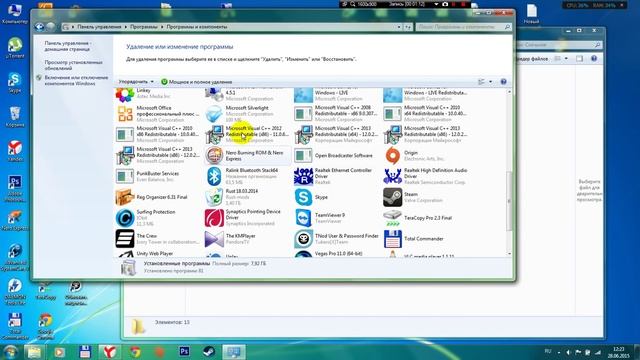The image size is (640, 360).
Task: Open Yandex browser from taskbar
Action: pos(109,351)
